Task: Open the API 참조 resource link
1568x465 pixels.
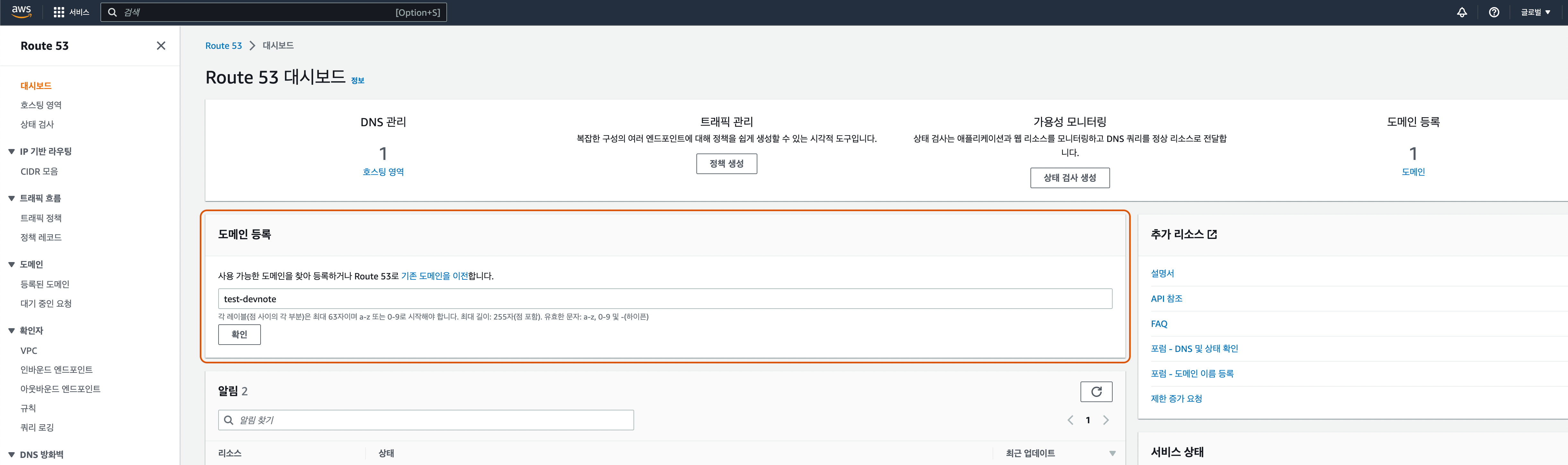Action: pos(1166,299)
